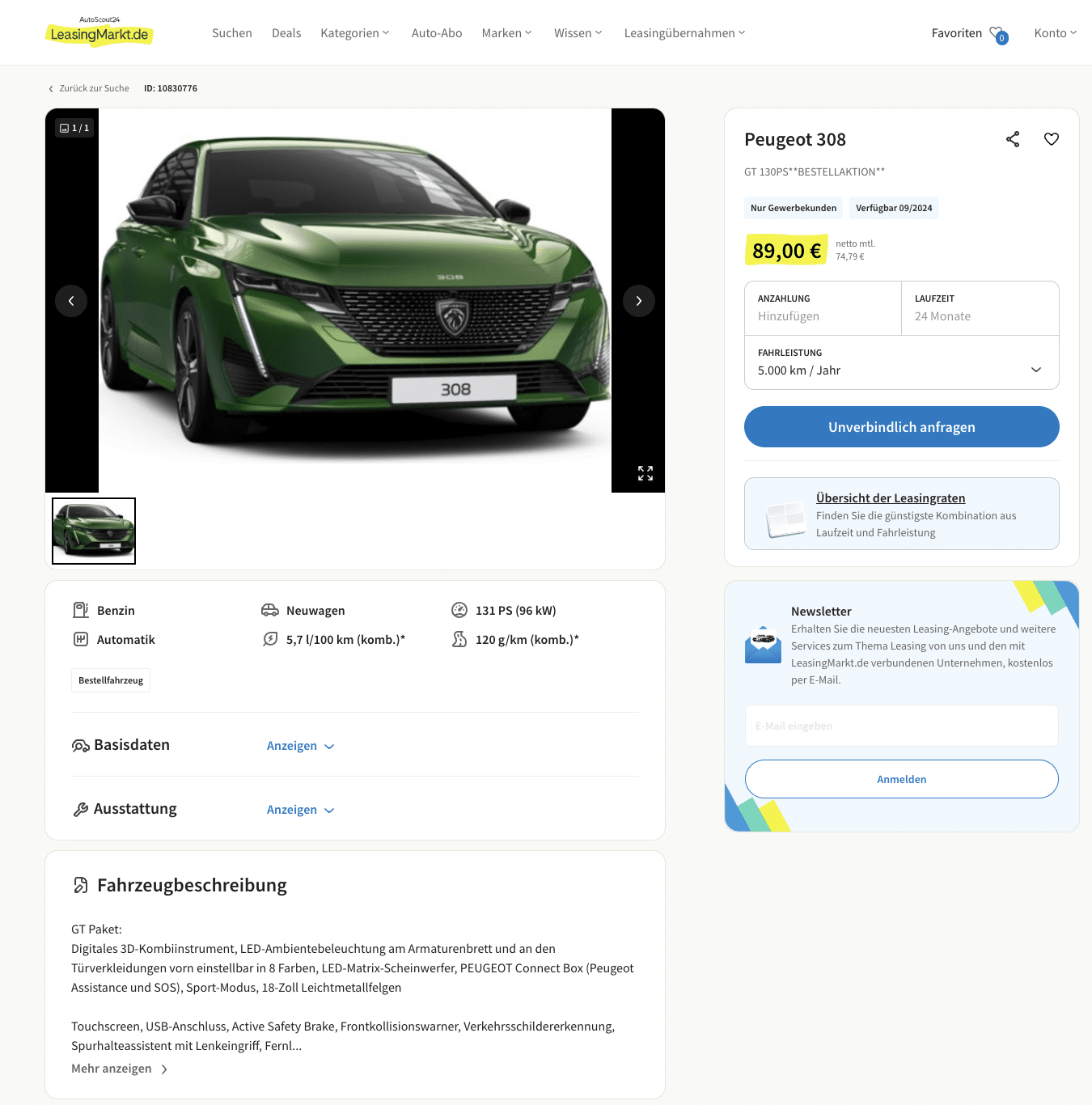
Task: Show previous car image with left arrow
Action: tap(71, 301)
